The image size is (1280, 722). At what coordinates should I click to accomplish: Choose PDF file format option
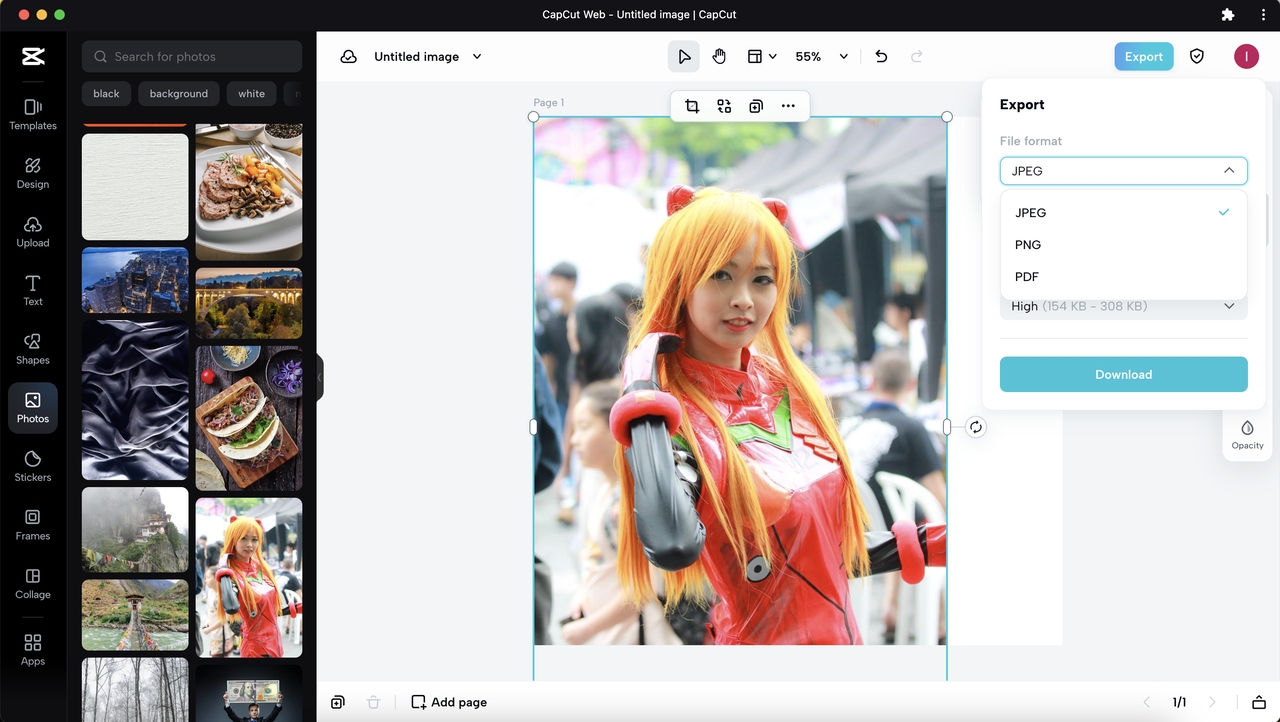point(1124,276)
